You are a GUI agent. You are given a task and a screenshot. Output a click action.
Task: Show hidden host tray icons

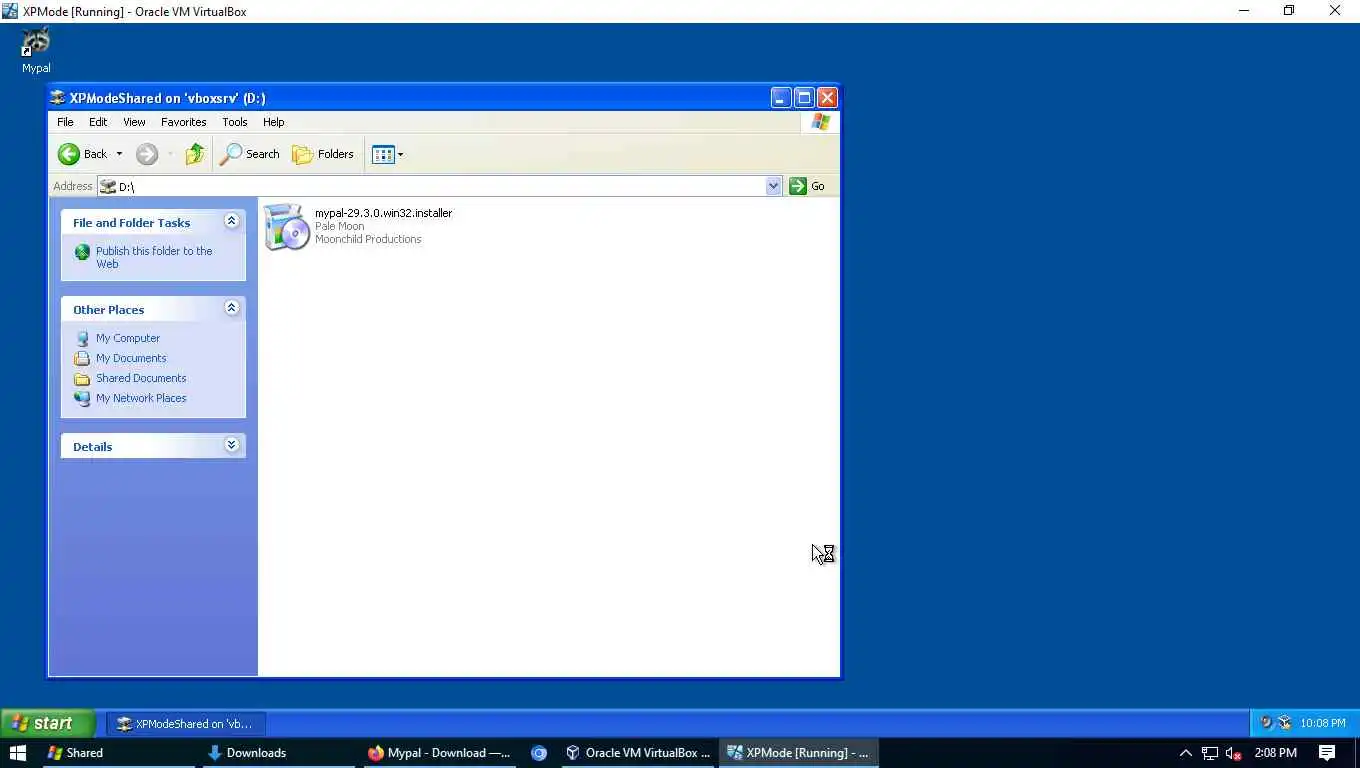[1186, 753]
